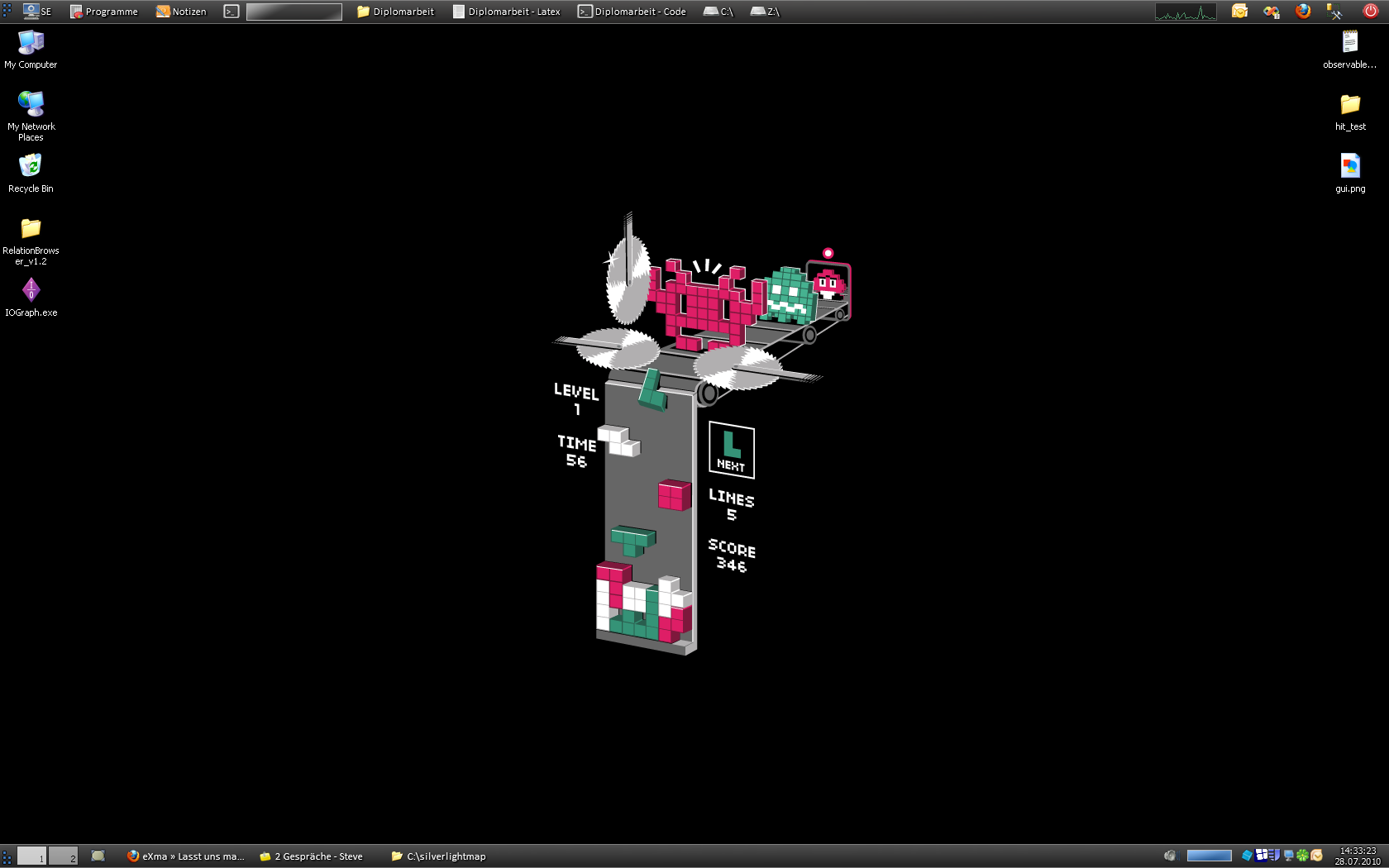The image size is (1389, 868).
Task: Launch Firefox from the top bar
Action: pyautogui.click(x=1303, y=11)
